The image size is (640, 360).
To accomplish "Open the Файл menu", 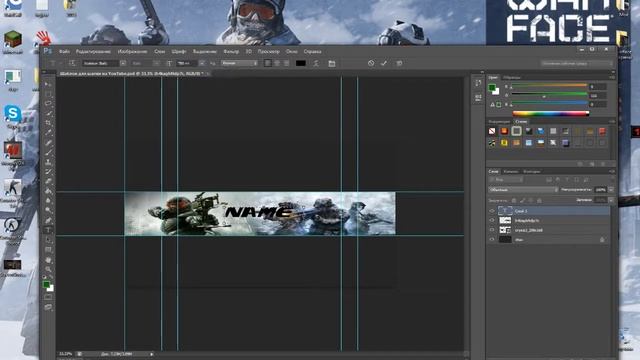I will (x=64, y=52).
